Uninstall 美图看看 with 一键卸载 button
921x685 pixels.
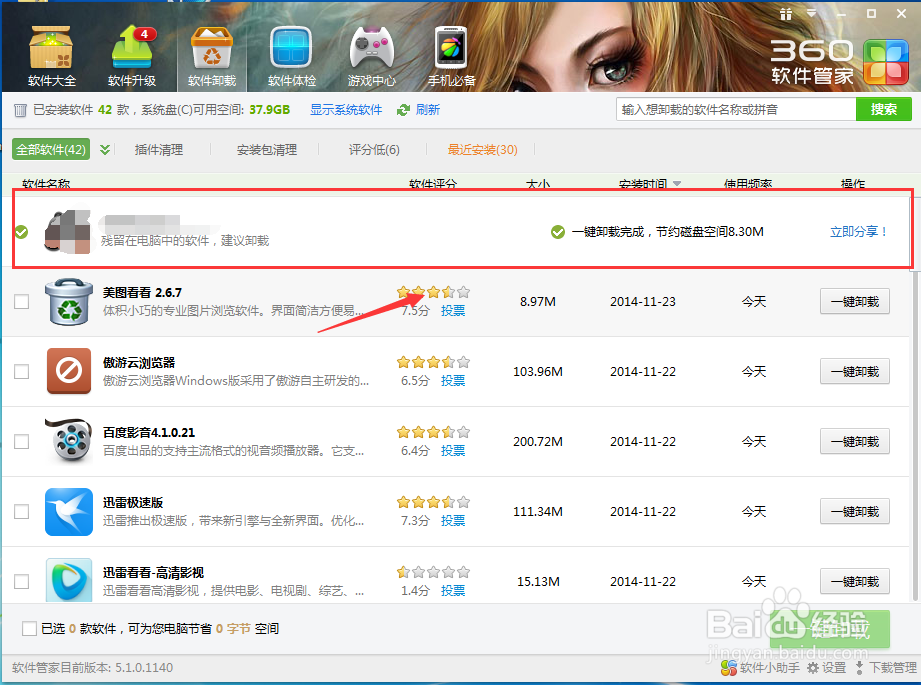pyautogui.click(x=855, y=301)
